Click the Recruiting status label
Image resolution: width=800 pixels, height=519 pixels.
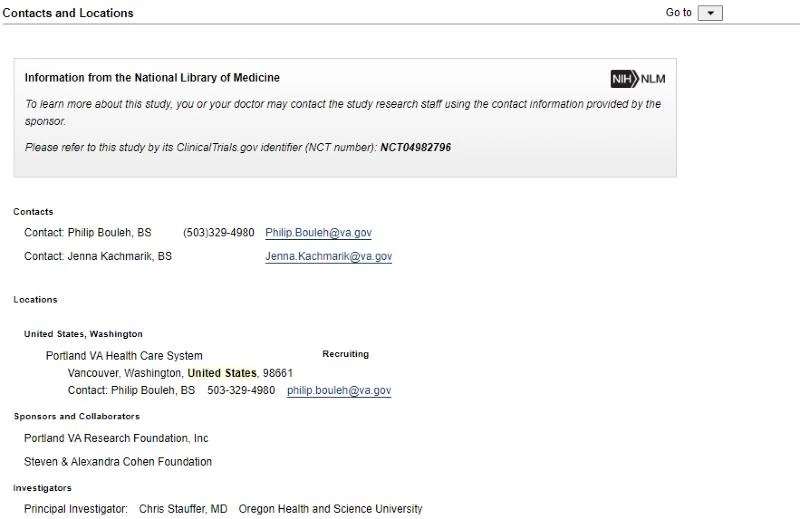point(345,354)
